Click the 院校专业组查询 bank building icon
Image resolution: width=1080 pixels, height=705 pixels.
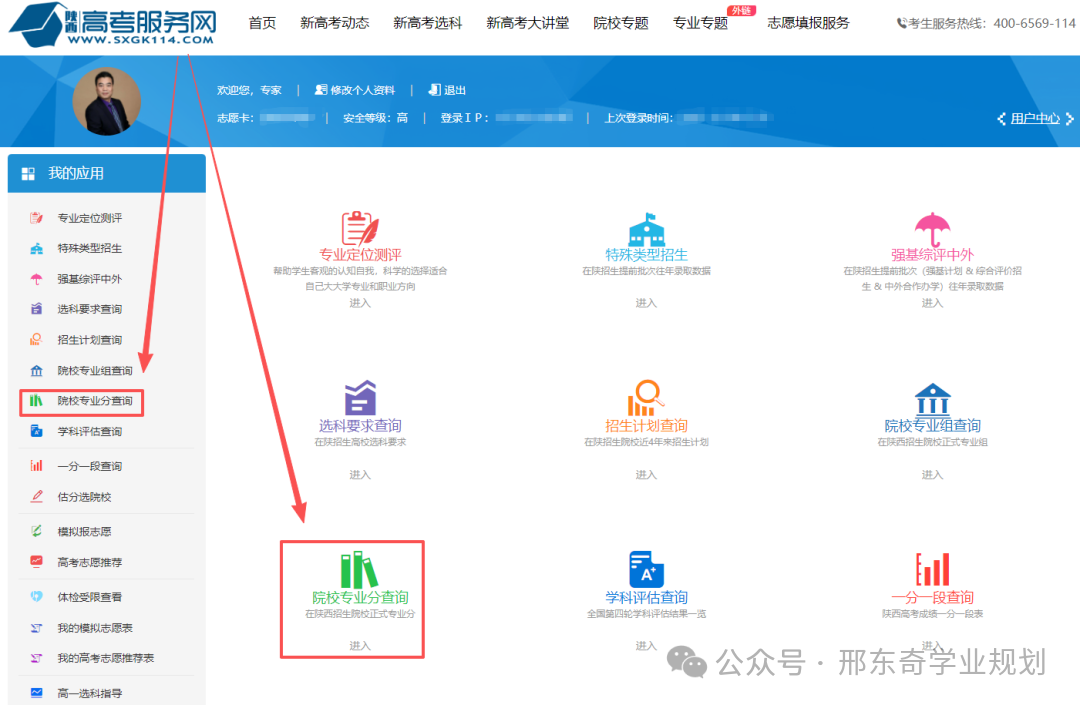(932, 398)
